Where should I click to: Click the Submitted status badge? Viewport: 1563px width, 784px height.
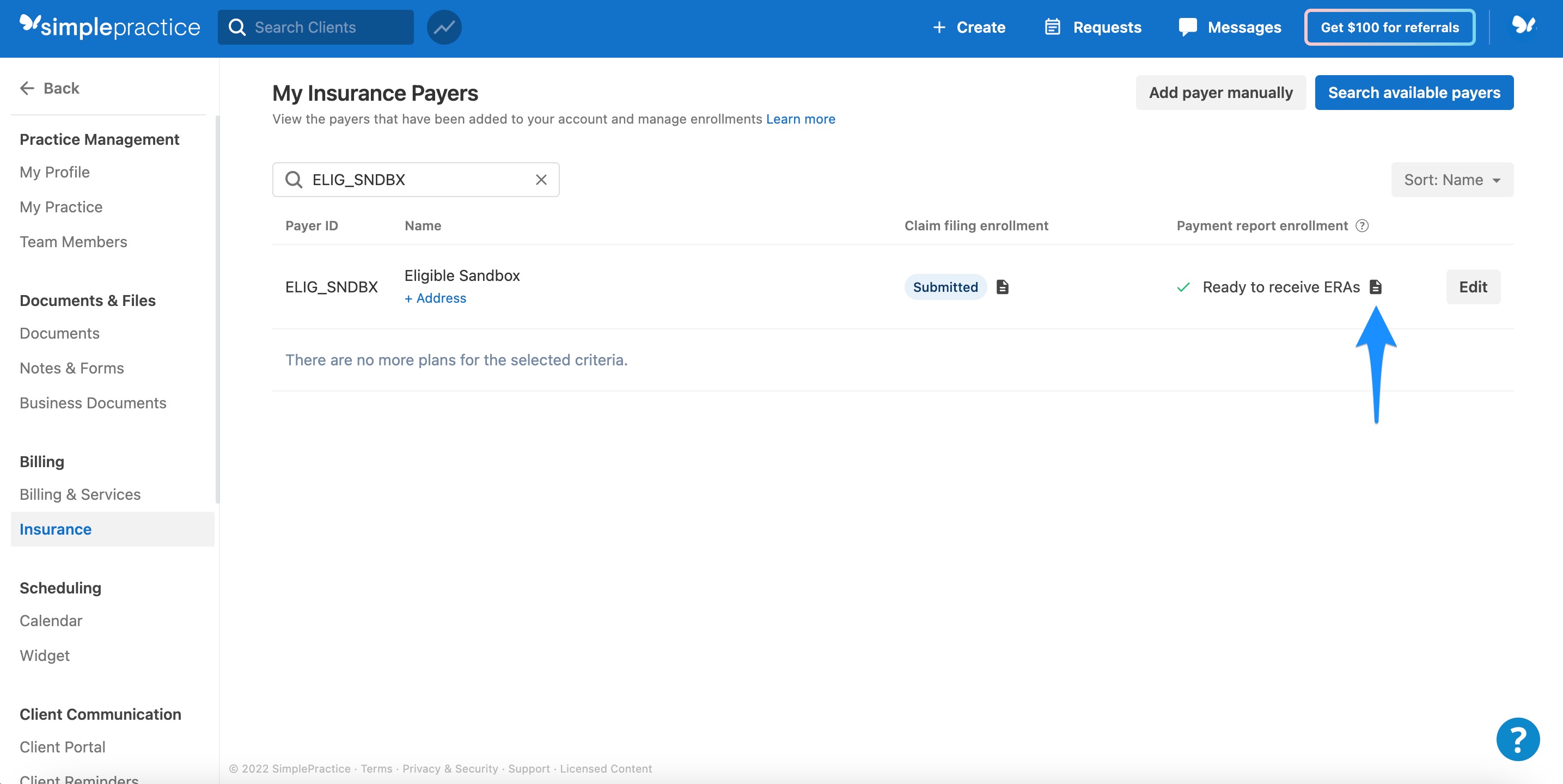pyautogui.click(x=945, y=287)
